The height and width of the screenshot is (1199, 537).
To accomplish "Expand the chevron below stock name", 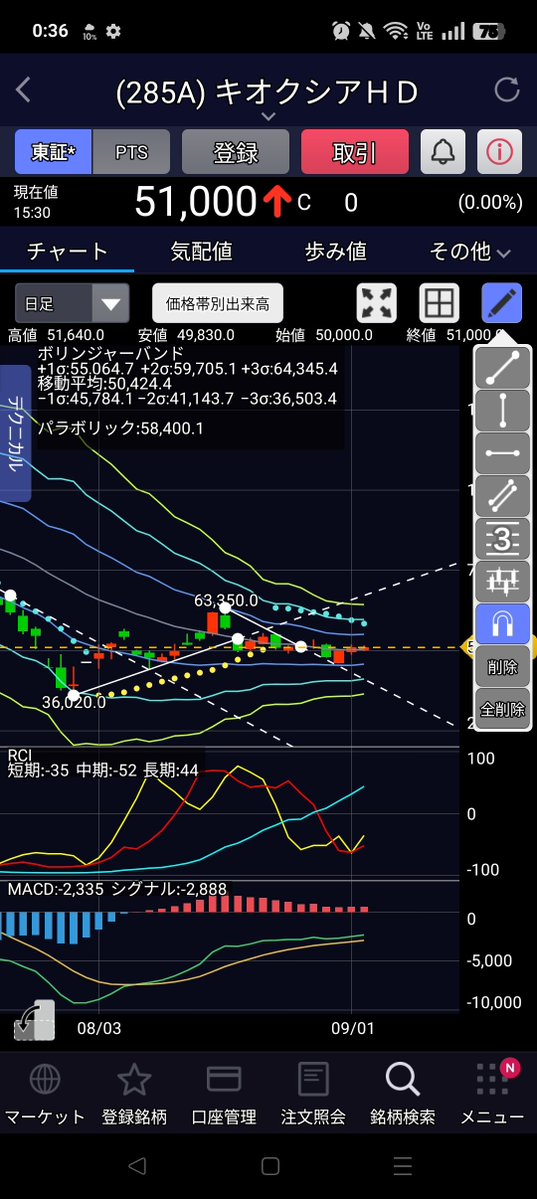I will (268, 117).
